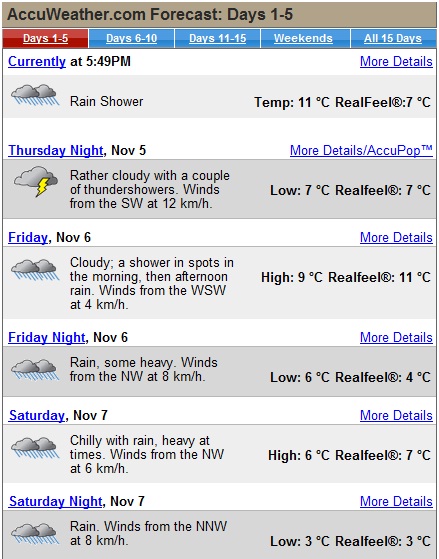
Task: Click the rain shower icon beside current conditions
Action: [x=35, y=95]
